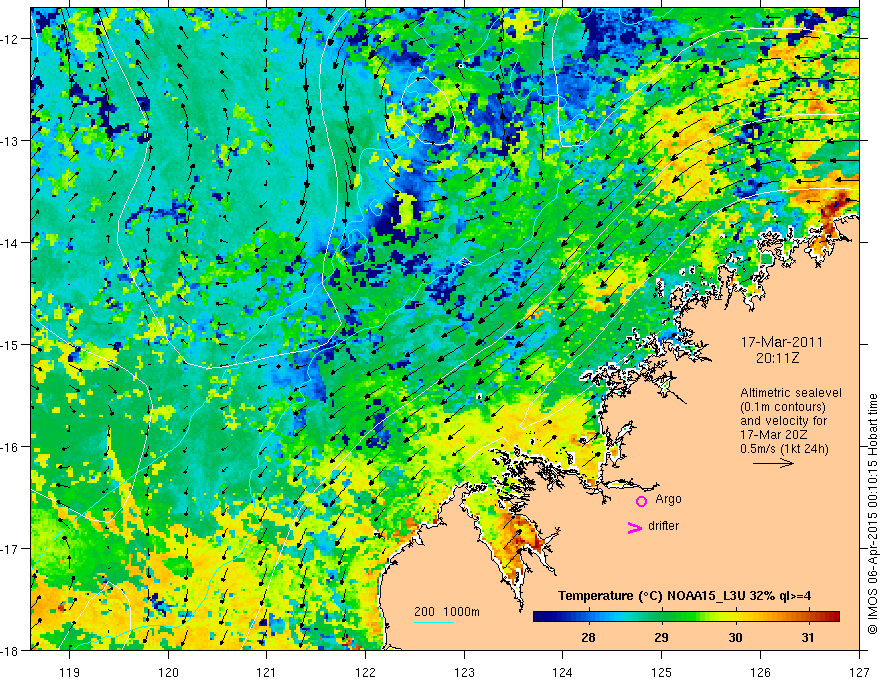This screenshot has height=680, width=880.
Task: Click the '121' longitude axis label
Action: click(267, 672)
